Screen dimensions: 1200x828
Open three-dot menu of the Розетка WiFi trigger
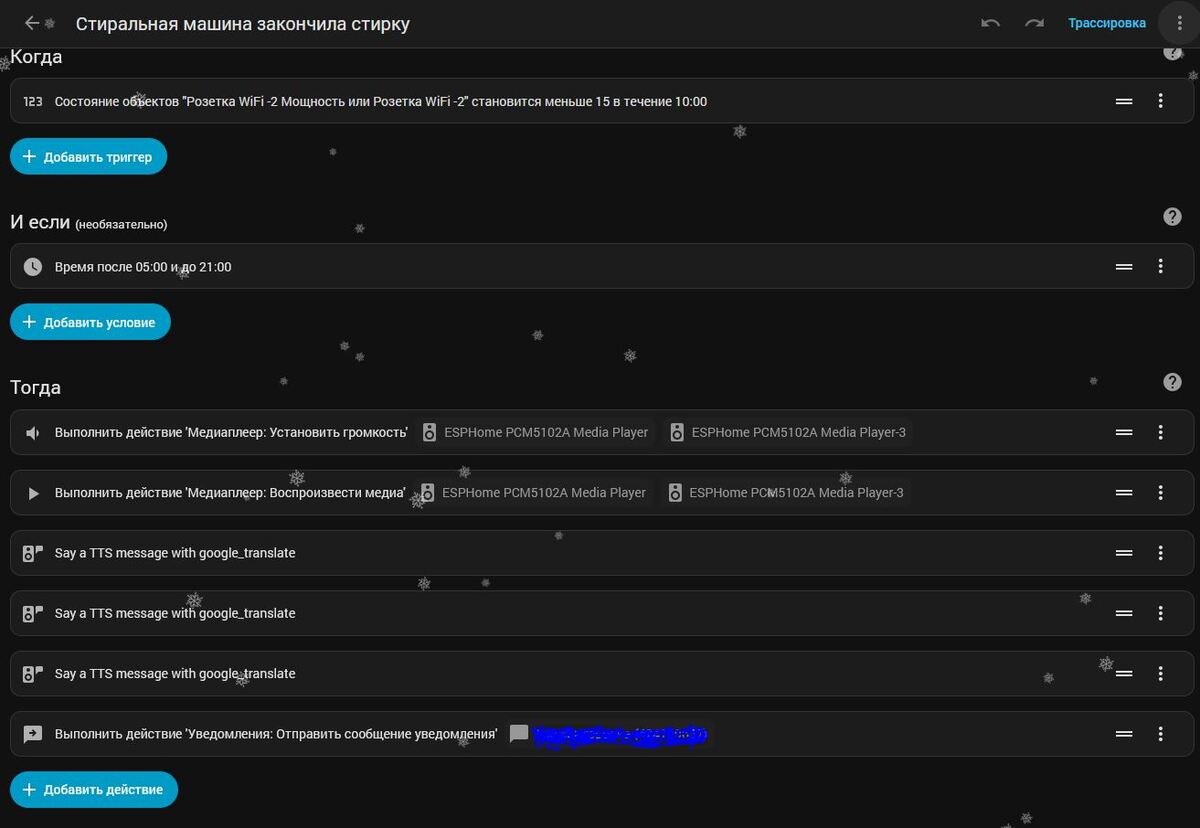(1160, 101)
